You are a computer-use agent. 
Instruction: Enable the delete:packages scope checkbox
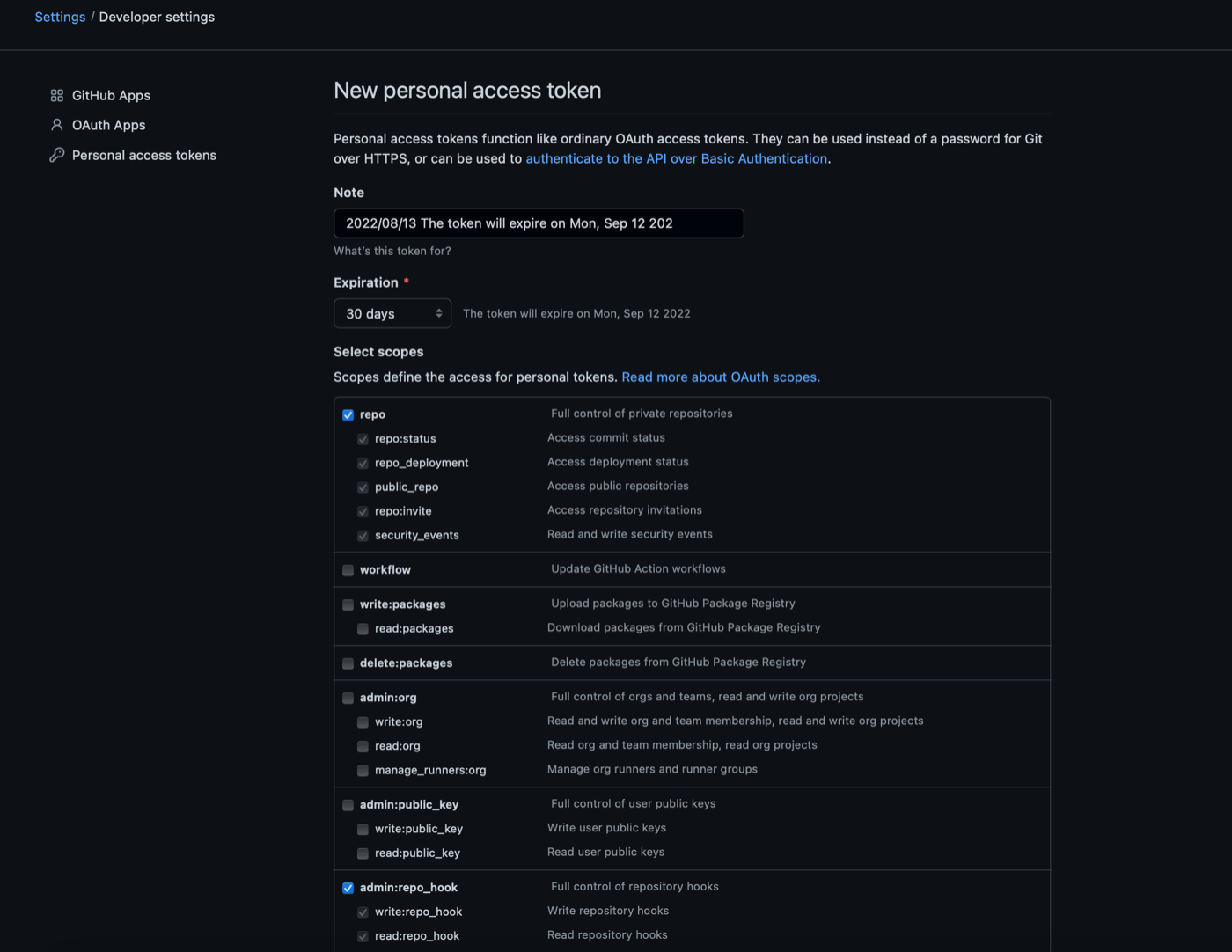(x=348, y=663)
